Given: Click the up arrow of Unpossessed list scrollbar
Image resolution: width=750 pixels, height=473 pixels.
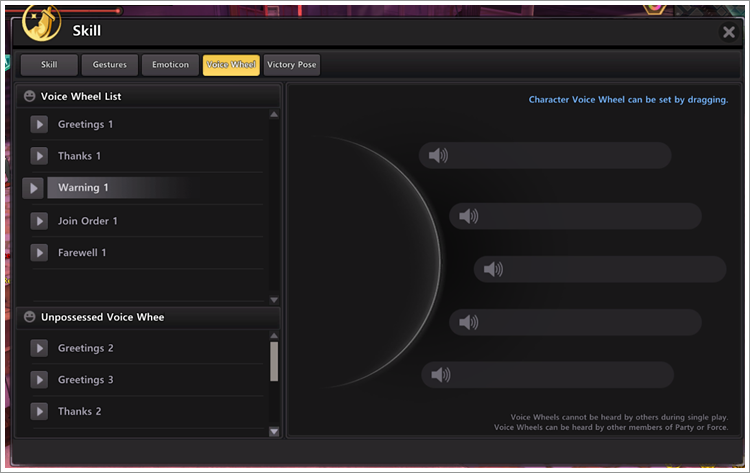Looking at the screenshot, I should click(x=274, y=336).
